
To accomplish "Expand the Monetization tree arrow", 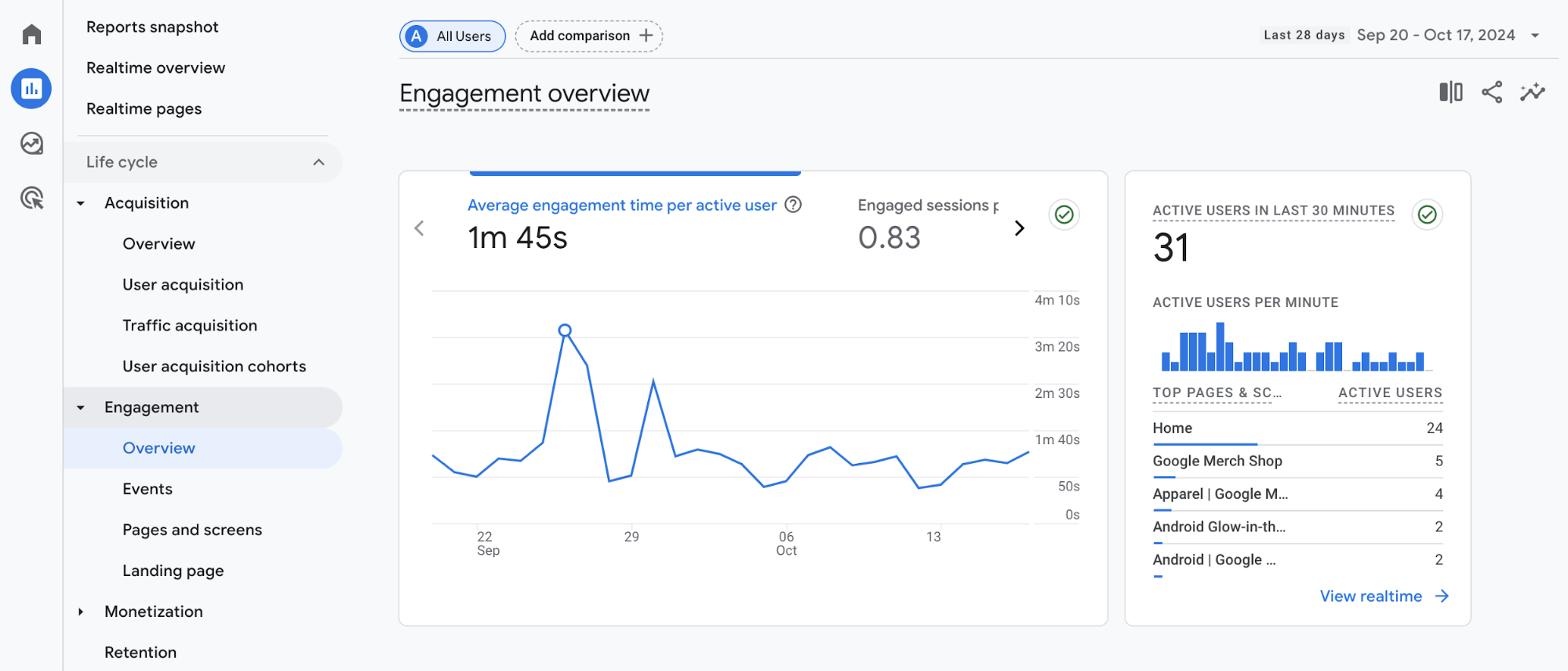I will [x=81, y=611].
